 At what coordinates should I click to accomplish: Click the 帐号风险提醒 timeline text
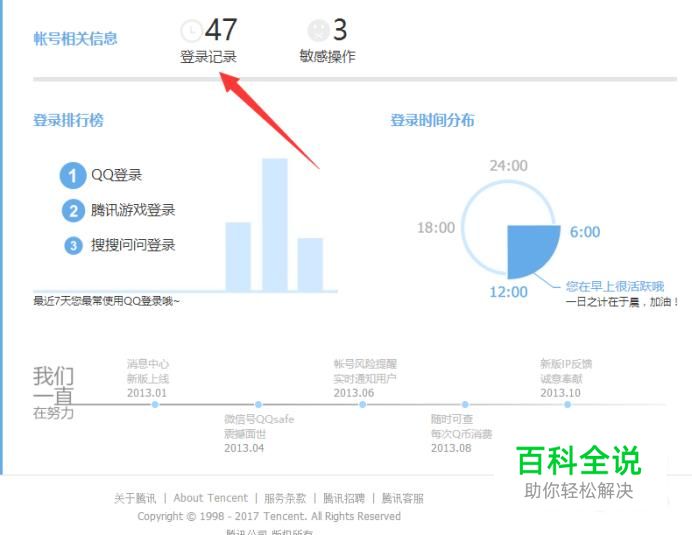click(365, 364)
